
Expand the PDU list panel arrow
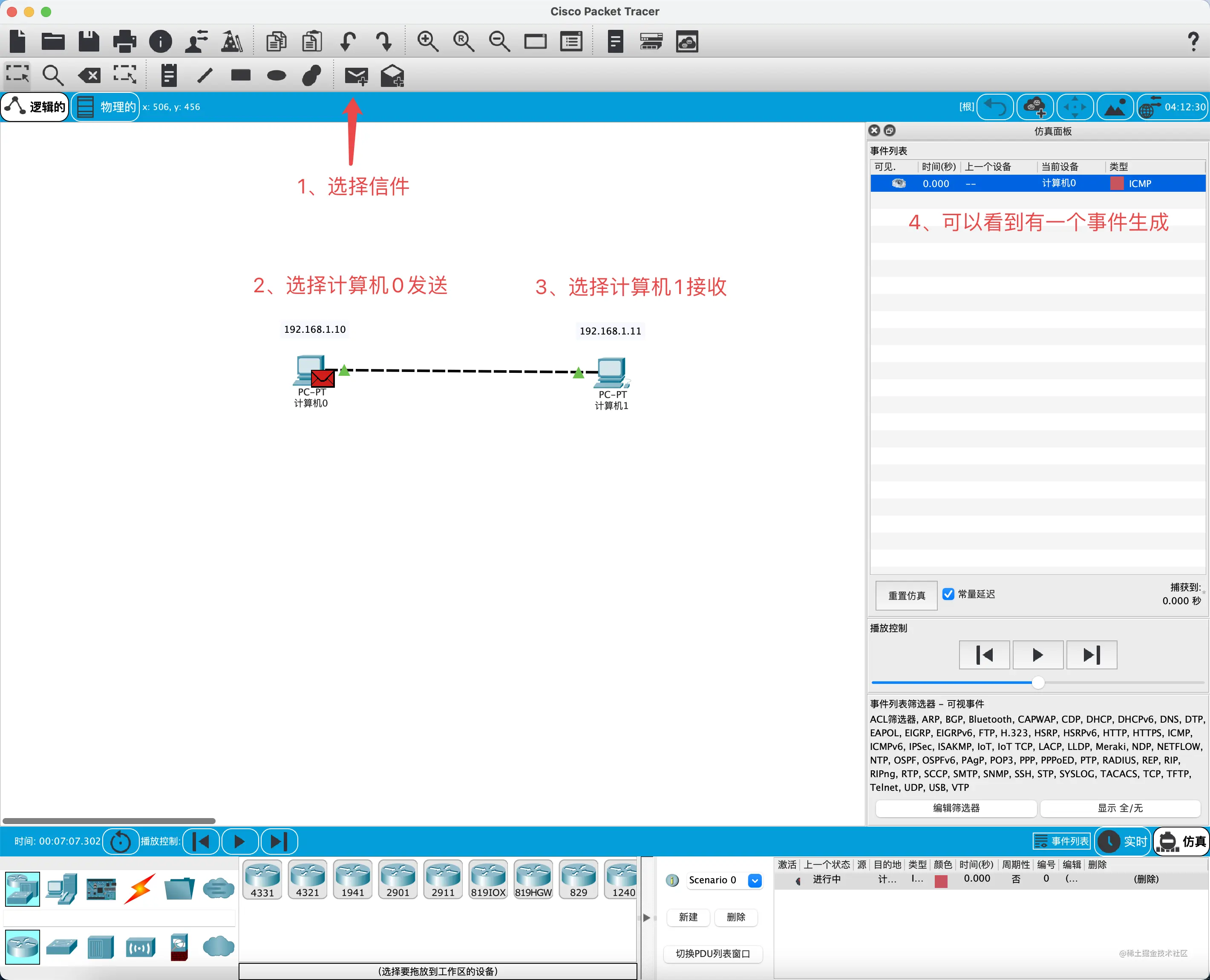647,918
